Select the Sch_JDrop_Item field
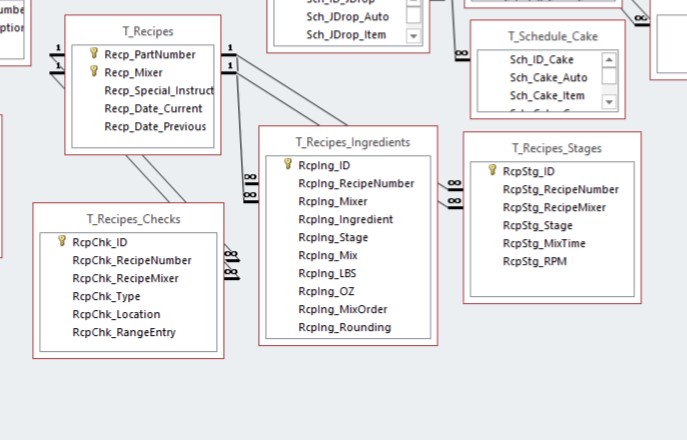The height and width of the screenshot is (440, 687). (346, 35)
